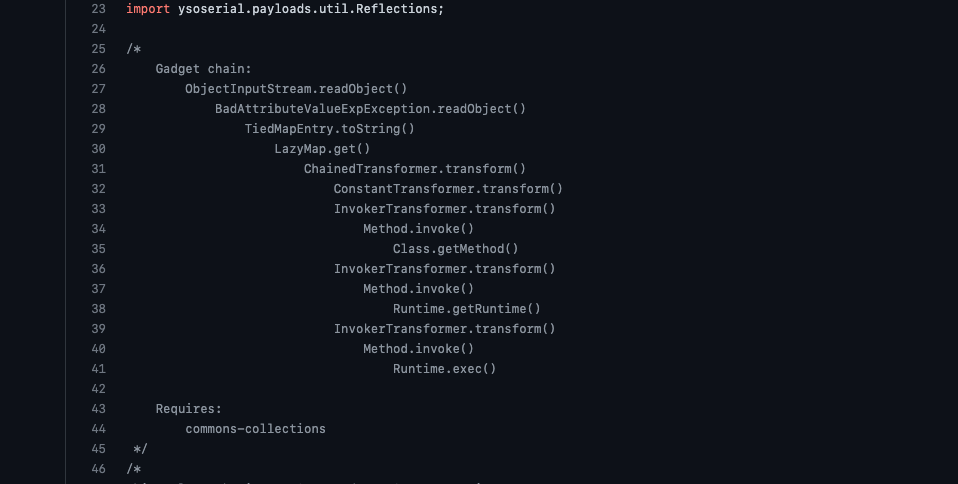This screenshot has height=484, width=958.
Task: Click Runtime.getRuntime() text
Action: [x=467, y=309]
